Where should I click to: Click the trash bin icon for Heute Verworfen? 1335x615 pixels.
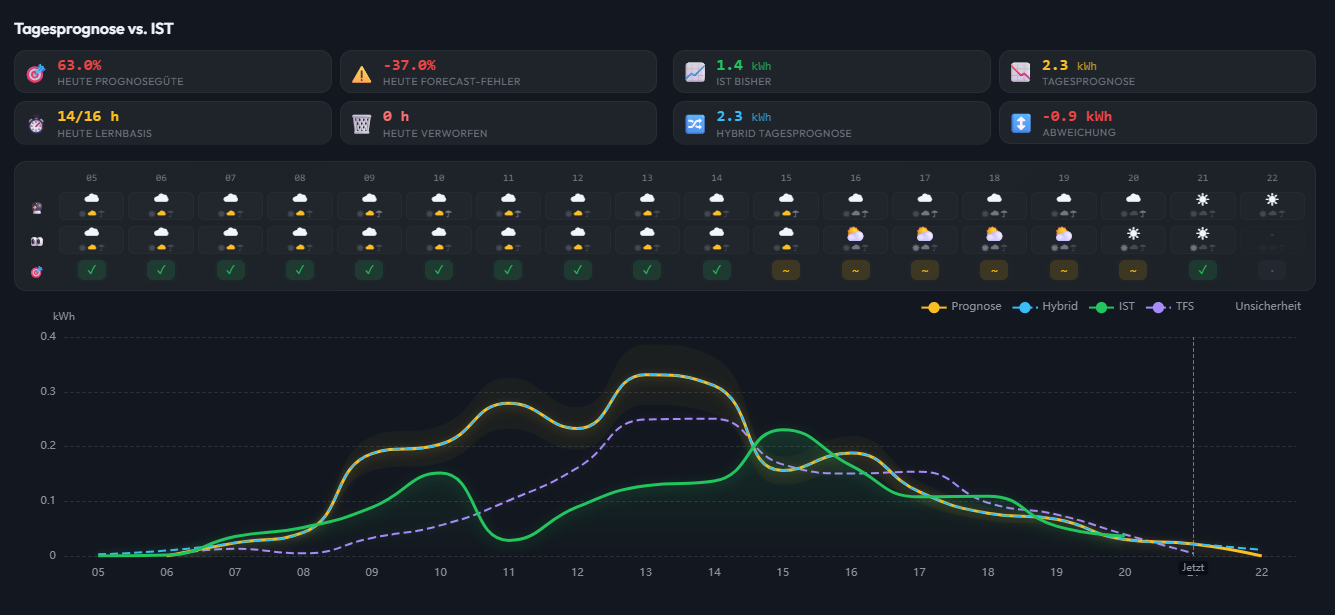coord(362,124)
